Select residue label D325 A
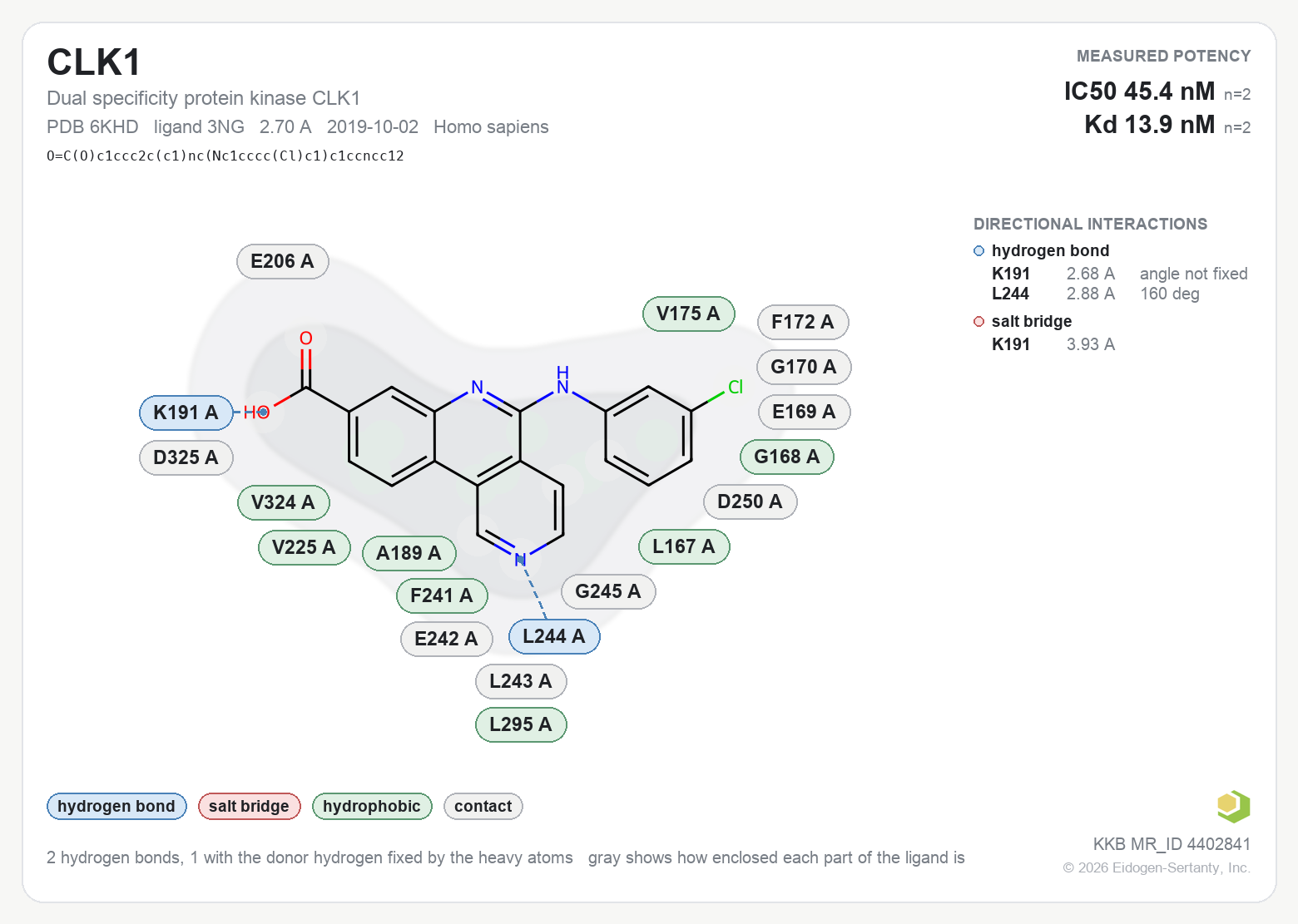This screenshot has width=1298, height=924. tap(186, 457)
